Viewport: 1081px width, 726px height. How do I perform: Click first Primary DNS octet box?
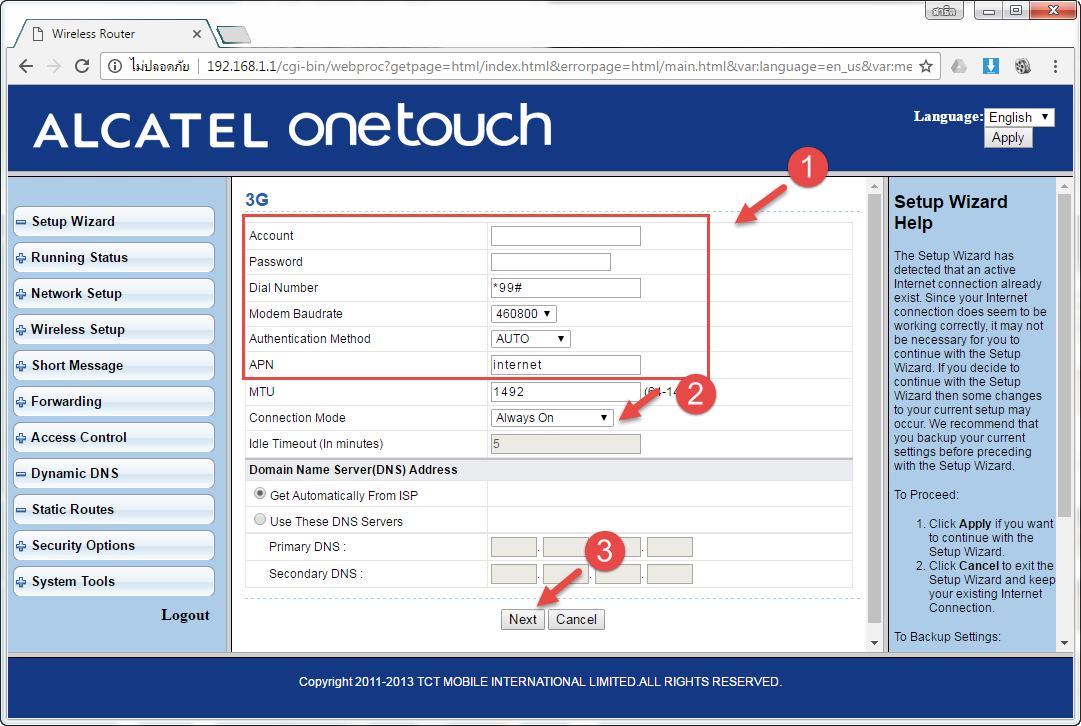point(514,547)
